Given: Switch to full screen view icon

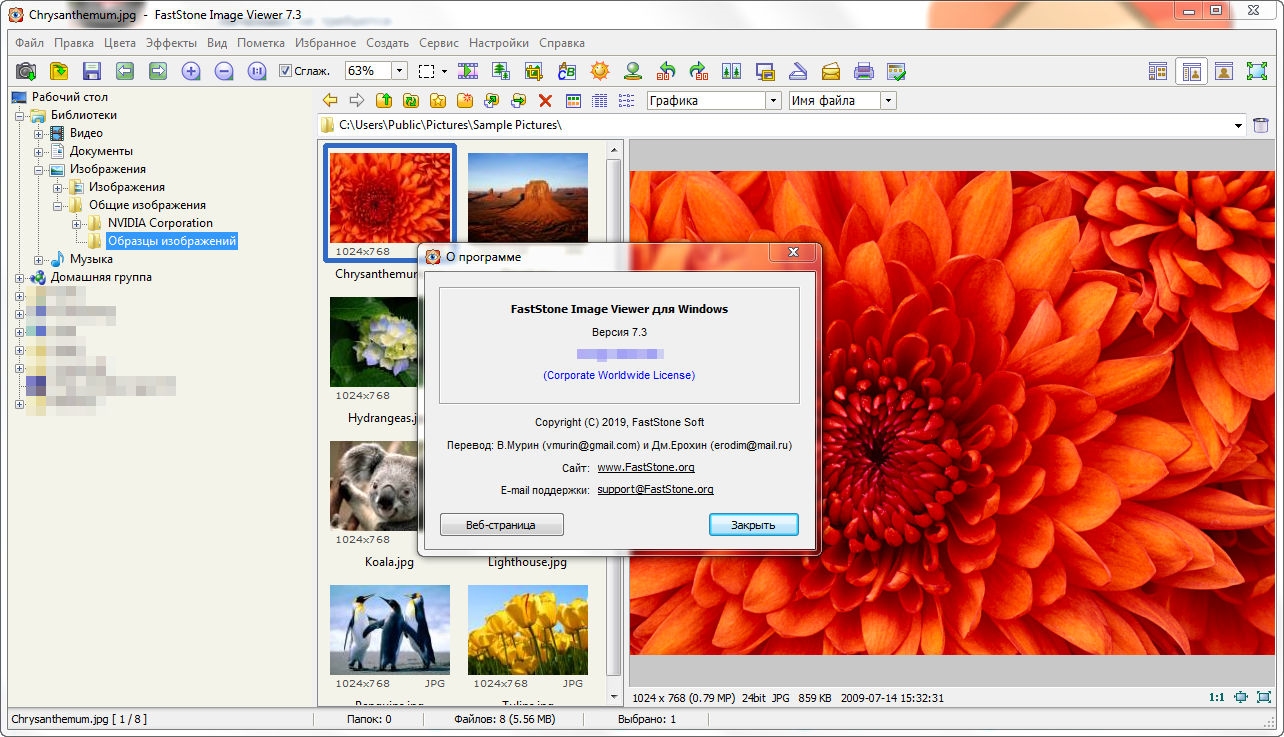Looking at the screenshot, I should coord(1257,71).
